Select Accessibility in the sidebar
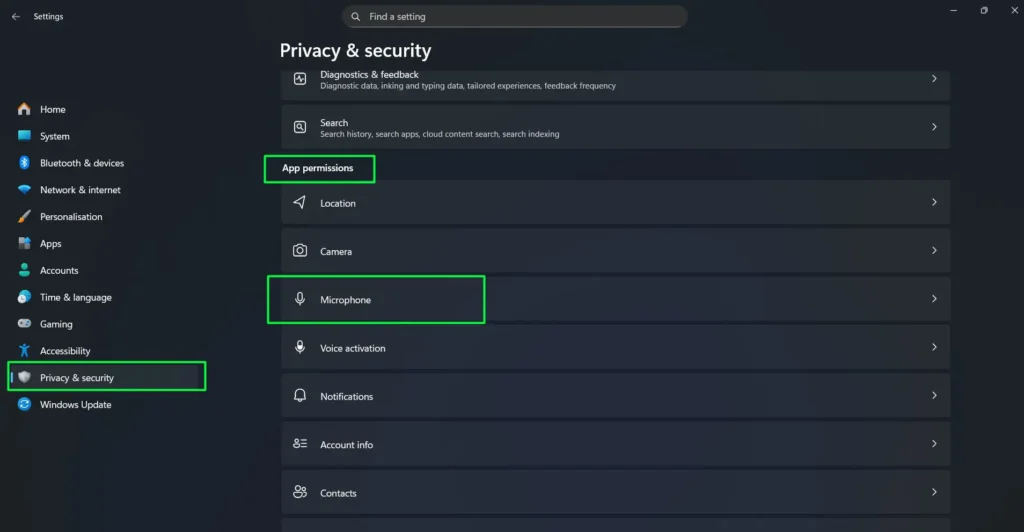This screenshot has width=1024, height=532. click(x=106, y=351)
